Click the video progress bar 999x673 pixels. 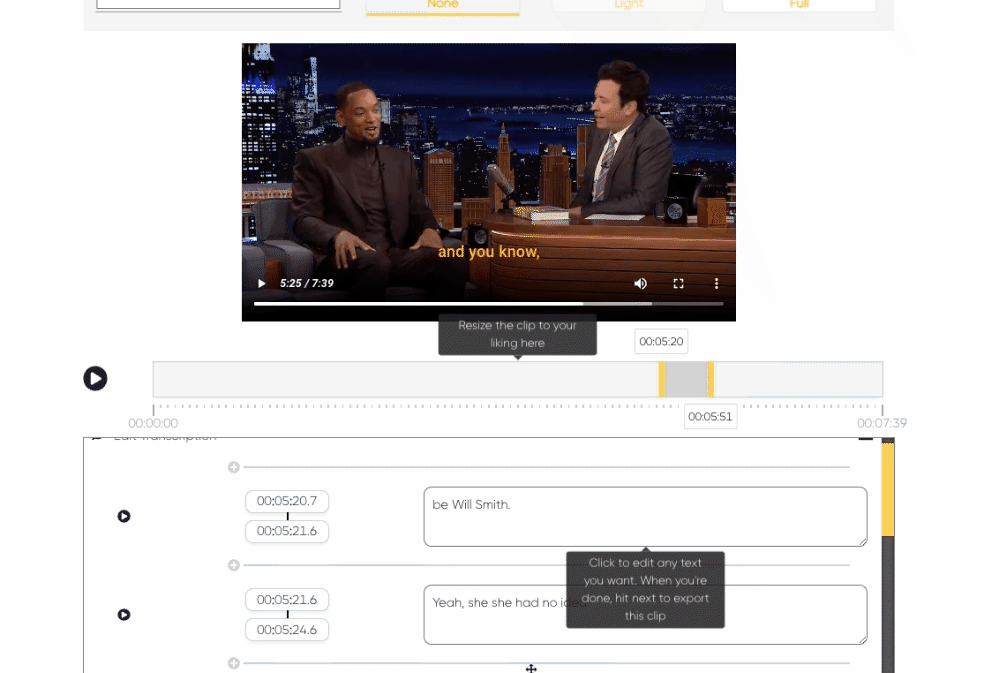[488, 304]
